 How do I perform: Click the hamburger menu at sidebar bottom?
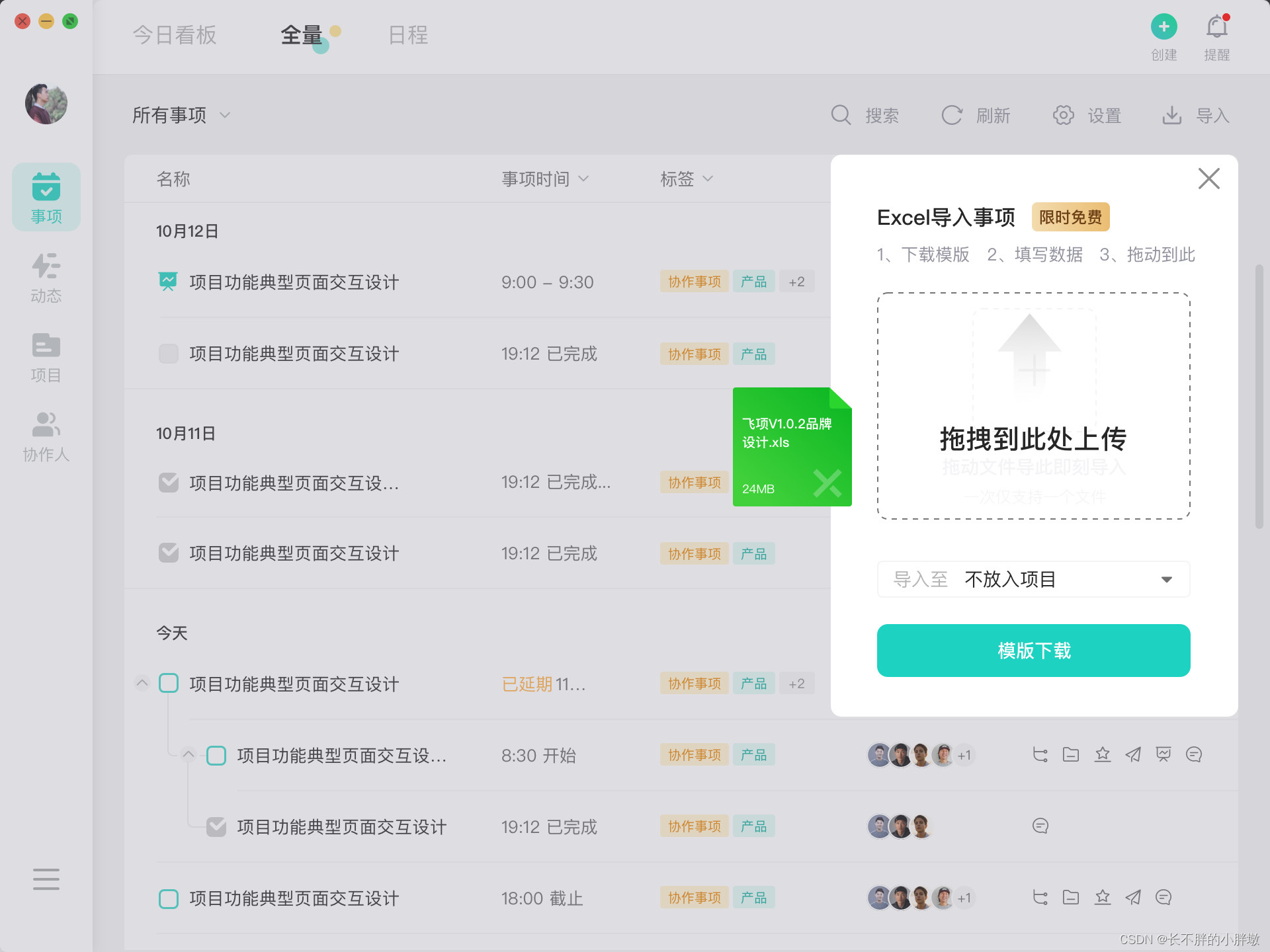(46, 879)
